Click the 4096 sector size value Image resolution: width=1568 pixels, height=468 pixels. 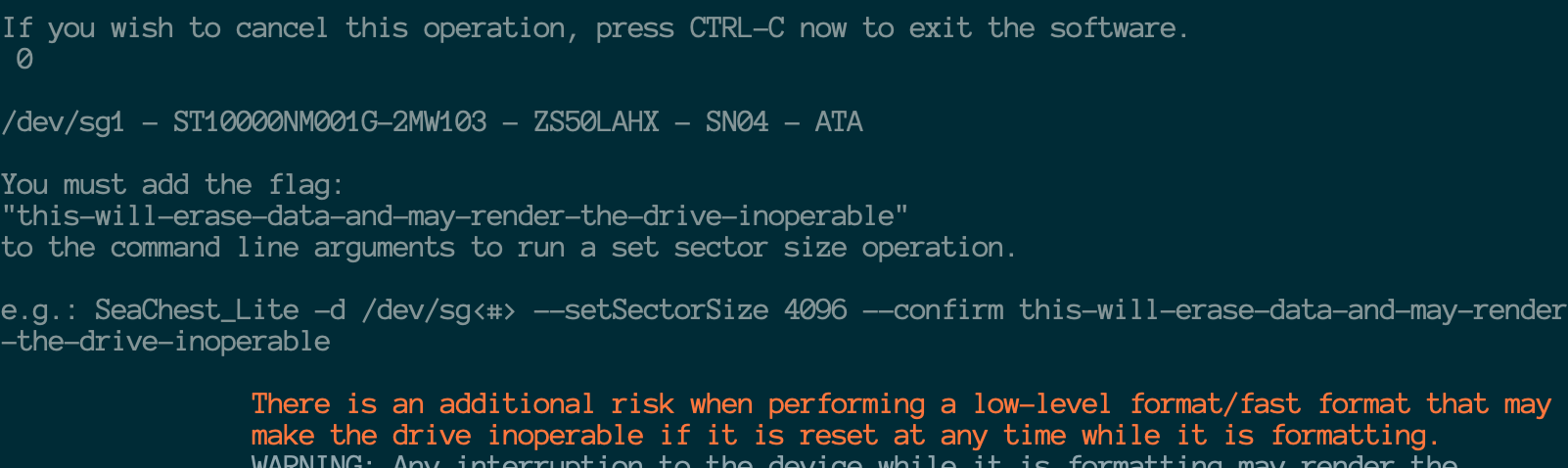point(814,310)
